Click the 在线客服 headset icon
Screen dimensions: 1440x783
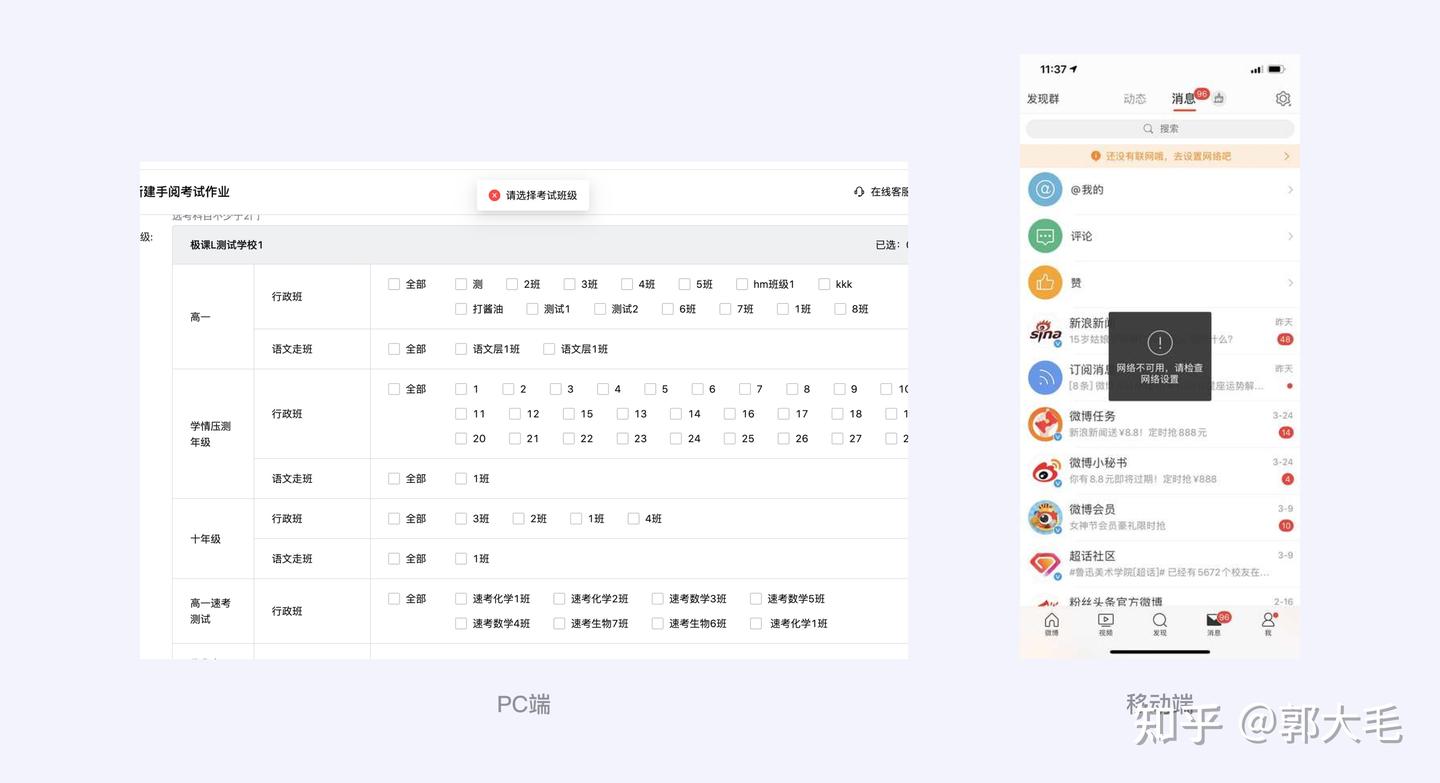coord(859,192)
